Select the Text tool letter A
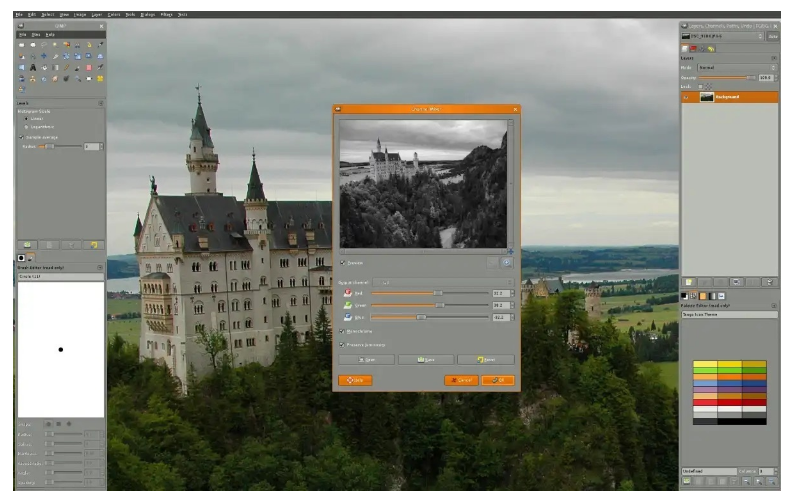This screenshot has width=803, height=500. pyautogui.click(x=33, y=68)
